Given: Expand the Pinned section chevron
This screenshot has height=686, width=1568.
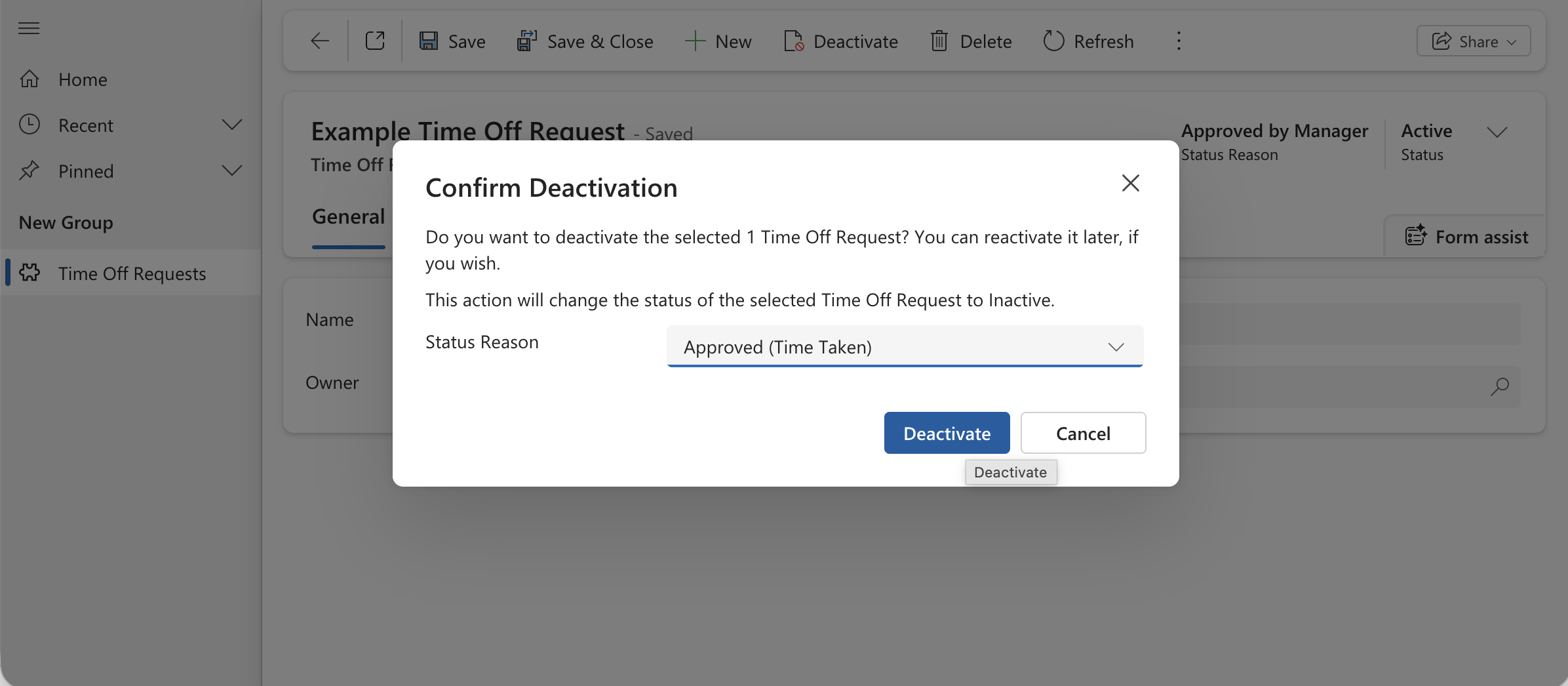Looking at the screenshot, I should coord(232,171).
